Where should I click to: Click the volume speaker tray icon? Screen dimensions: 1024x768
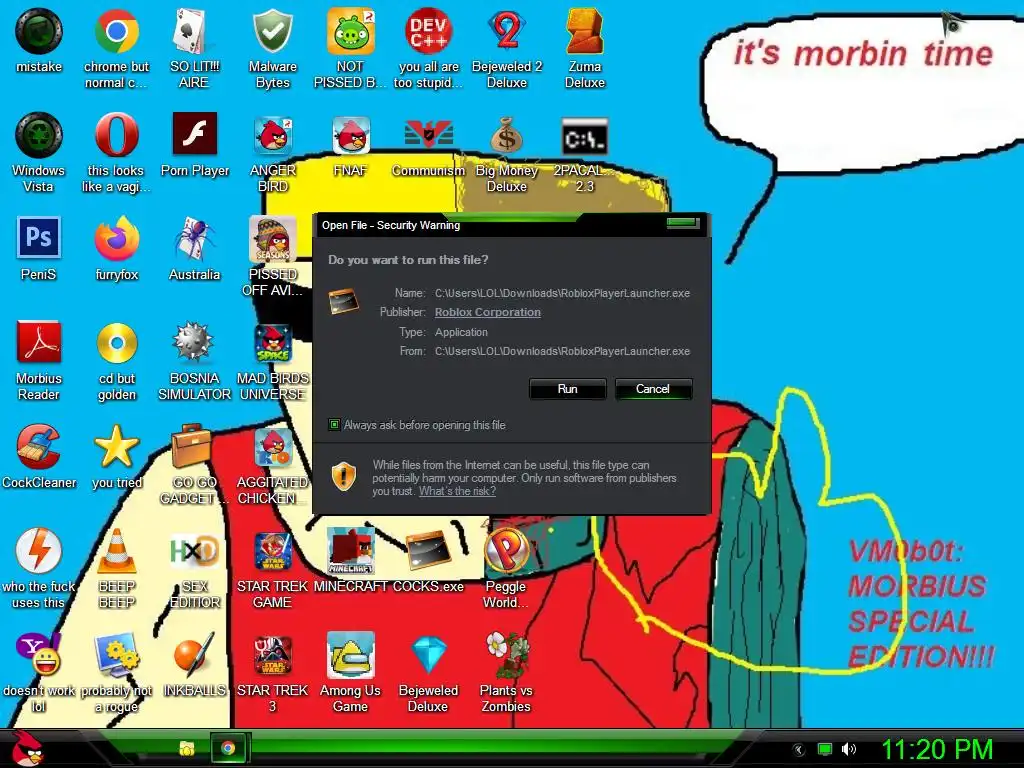(x=848, y=749)
